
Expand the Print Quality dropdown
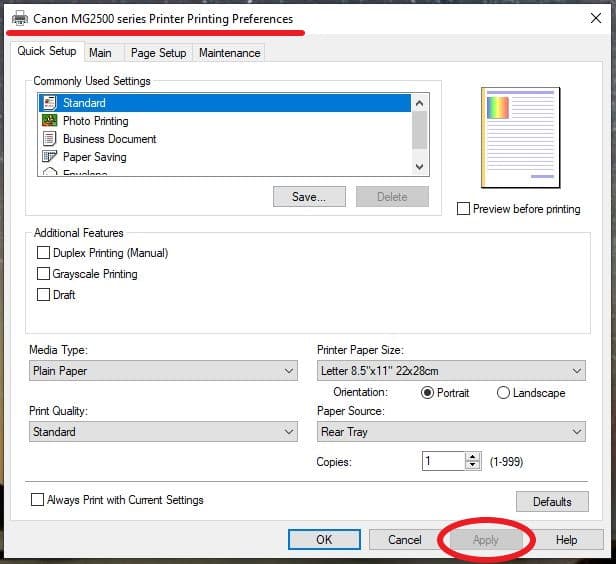pos(163,432)
